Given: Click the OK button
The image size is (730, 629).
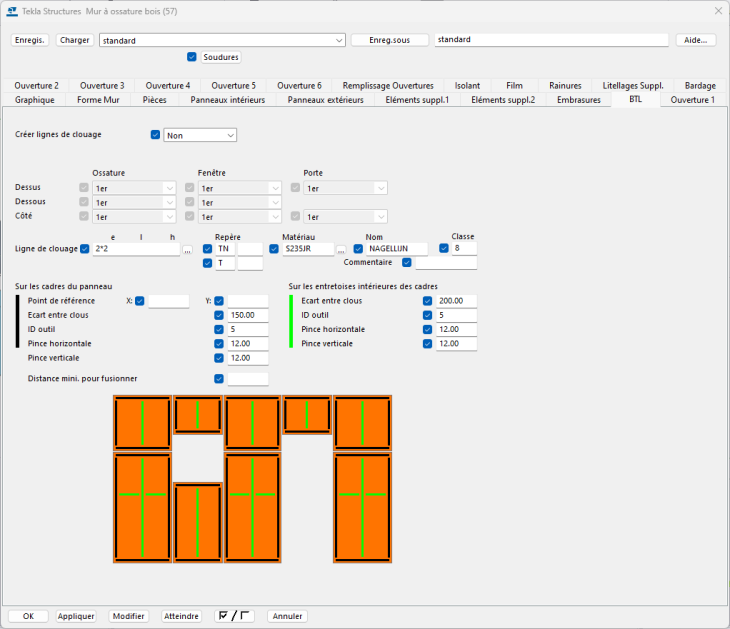Looking at the screenshot, I should click(28, 616).
